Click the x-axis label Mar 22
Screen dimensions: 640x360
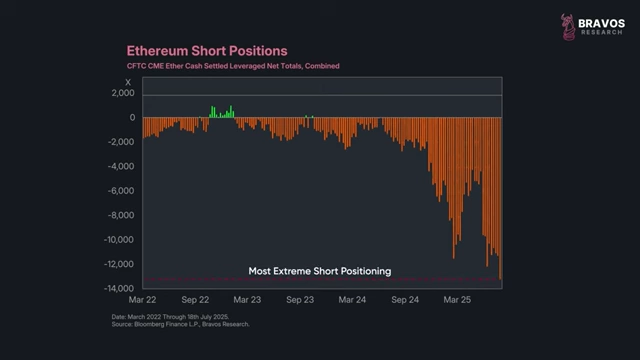tap(142, 300)
